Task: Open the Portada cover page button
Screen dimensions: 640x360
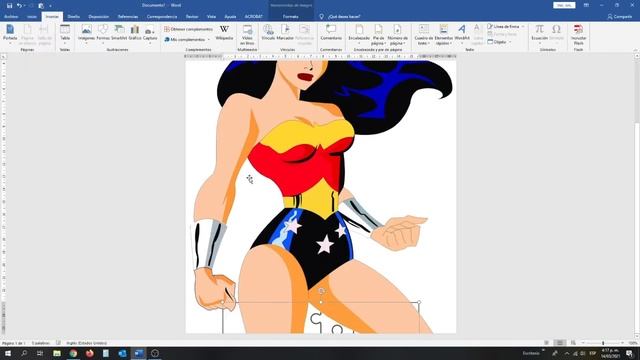Action: (10, 34)
